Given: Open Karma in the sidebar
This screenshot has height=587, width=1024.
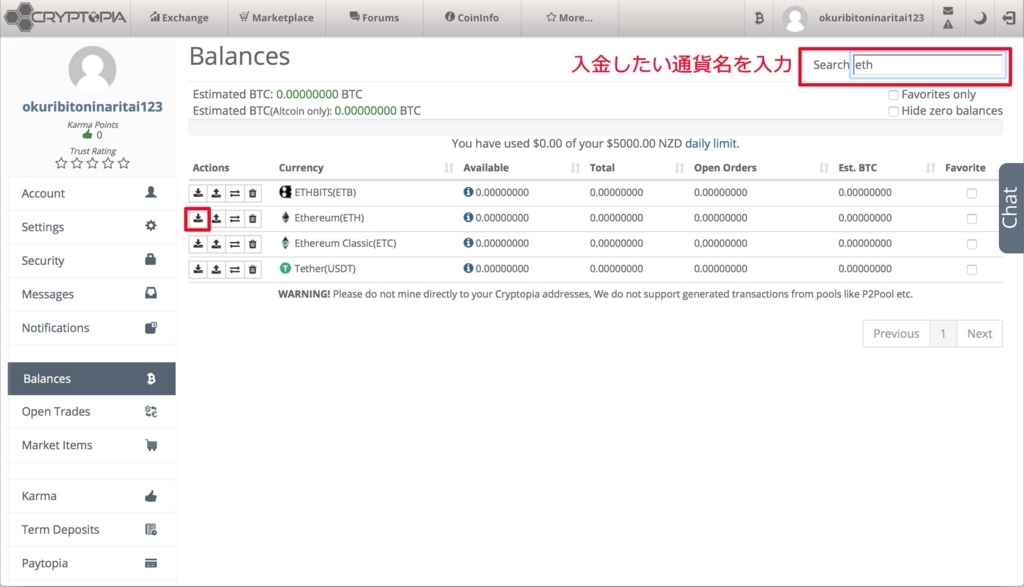Looking at the screenshot, I should click(91, 496).
